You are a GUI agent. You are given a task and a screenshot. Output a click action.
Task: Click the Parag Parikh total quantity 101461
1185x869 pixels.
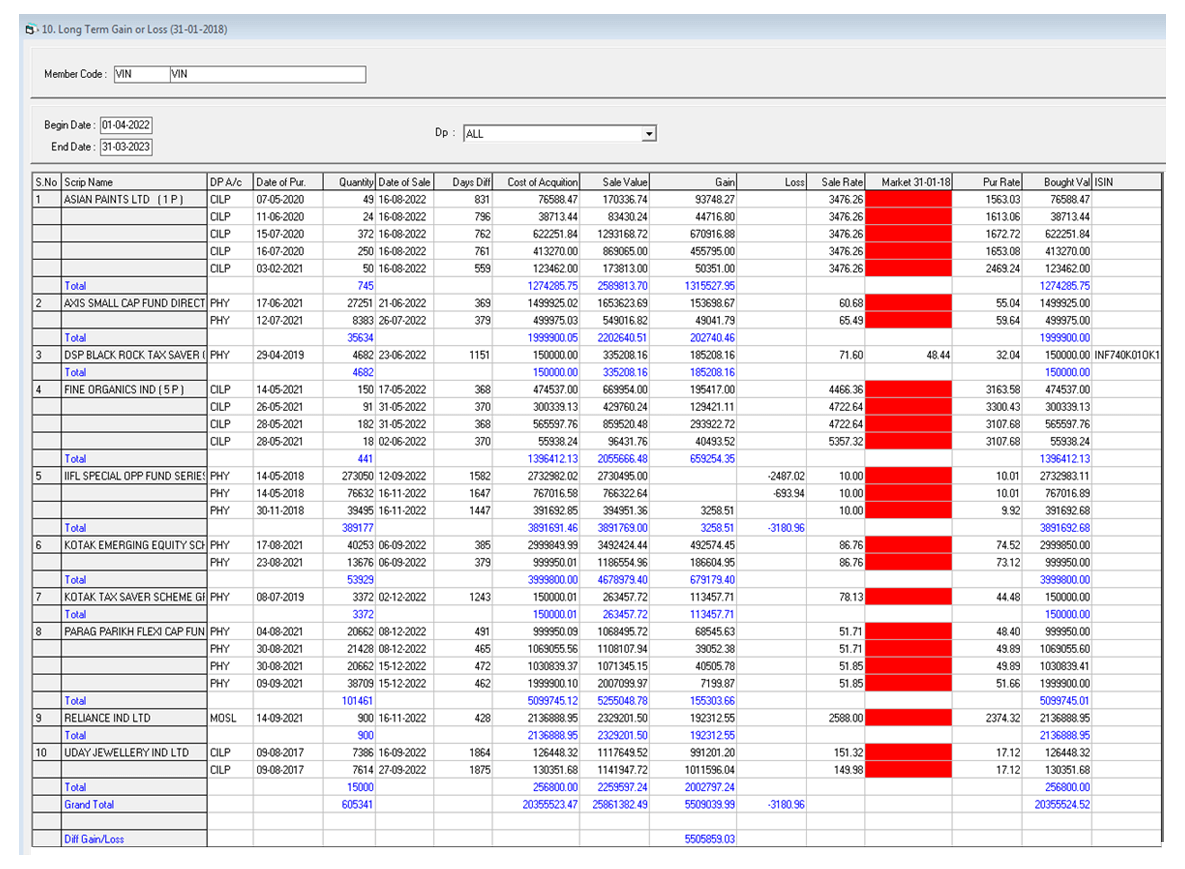coord(357,700)
